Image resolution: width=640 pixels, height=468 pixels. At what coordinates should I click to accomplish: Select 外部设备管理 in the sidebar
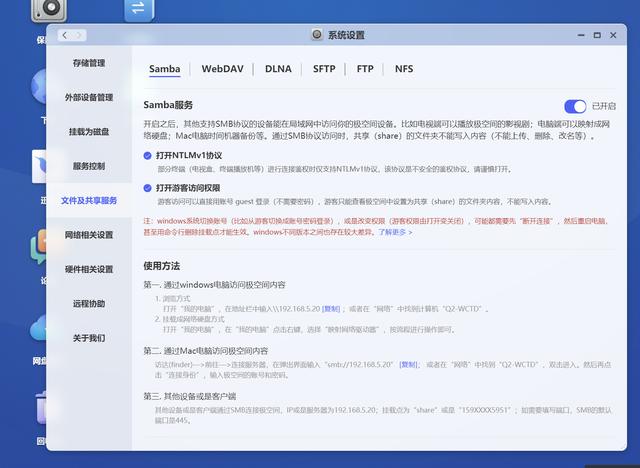[89, 97]
